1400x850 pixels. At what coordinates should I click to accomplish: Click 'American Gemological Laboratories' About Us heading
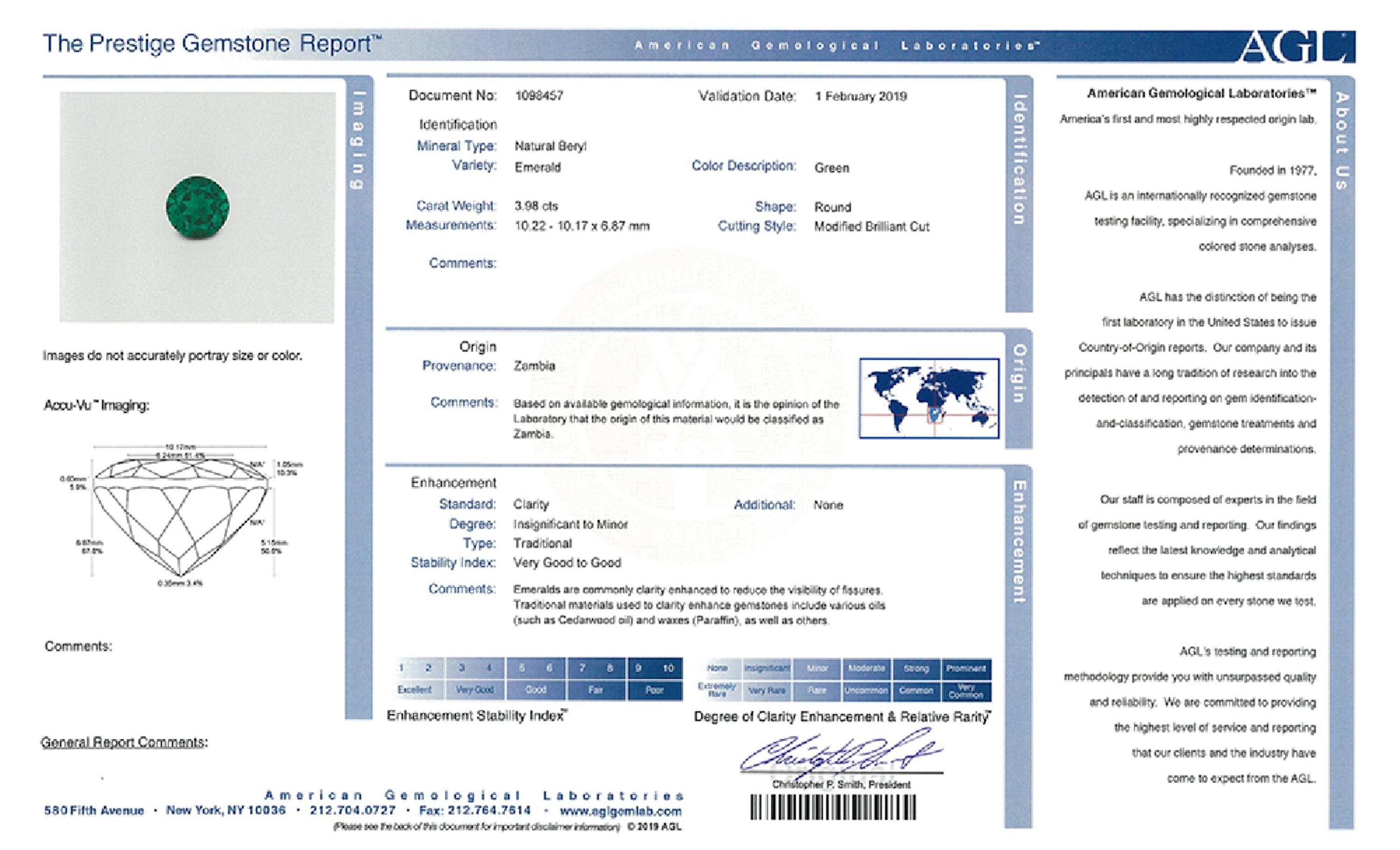click(x=1202, y=93)
